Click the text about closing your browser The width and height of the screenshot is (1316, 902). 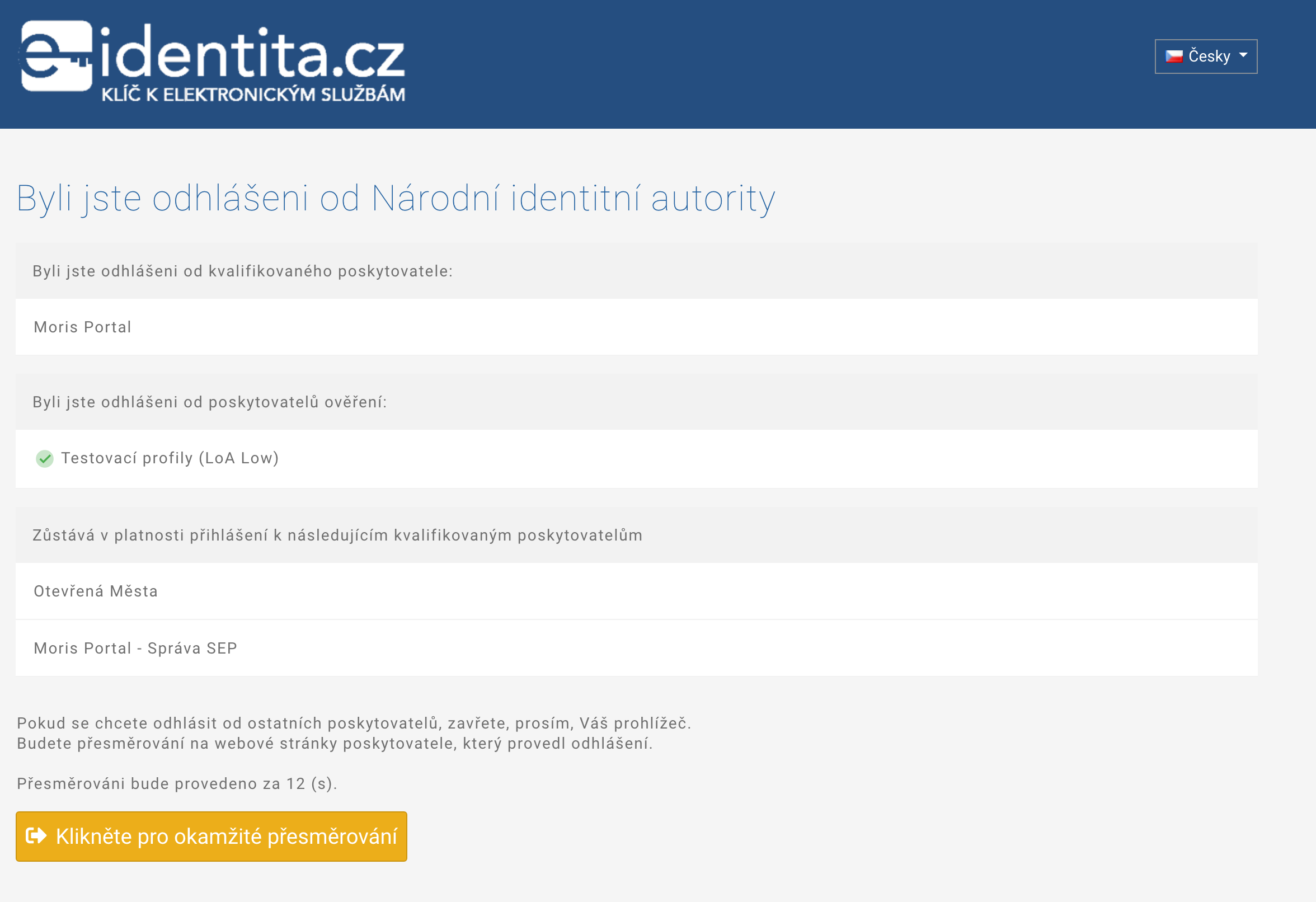pos(354,723)
